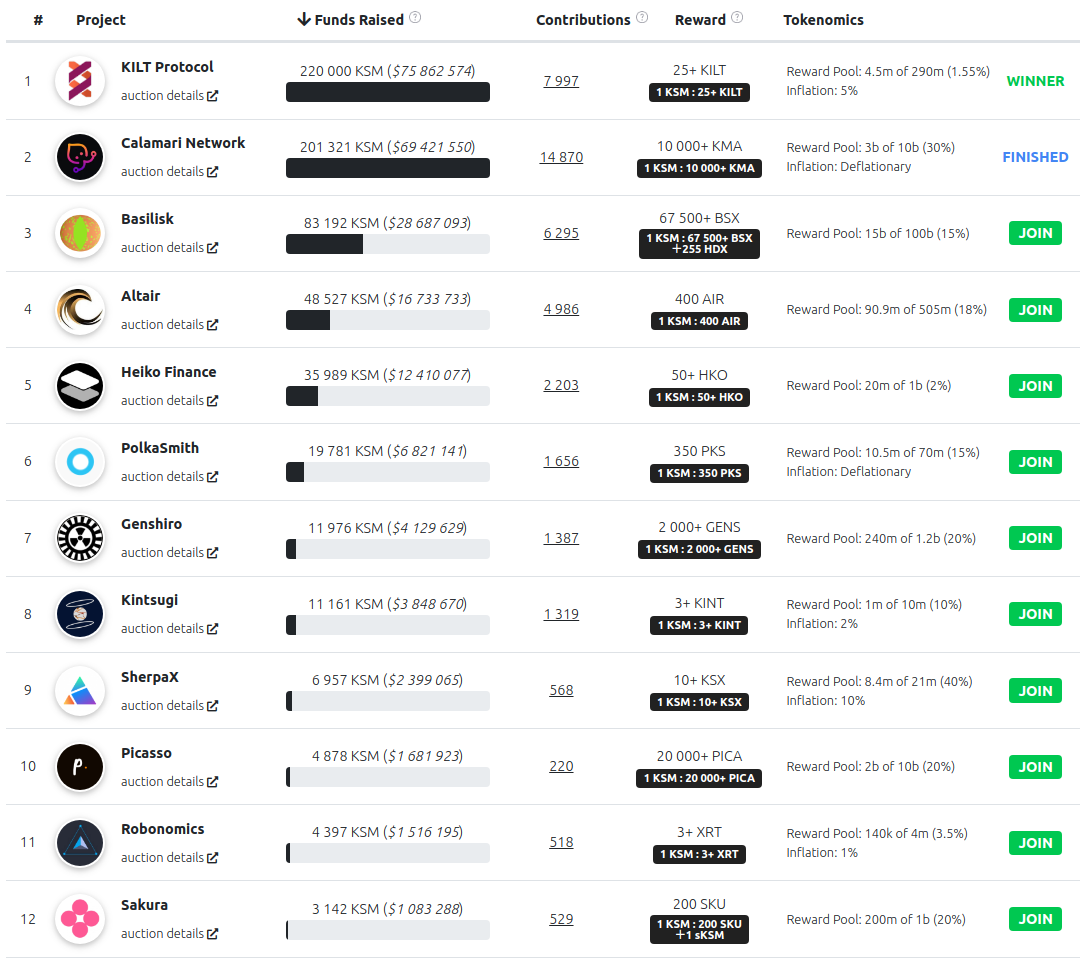Click the Altair swirl logo
This screenshot has width=1083, height=959.
pos(80,310)
